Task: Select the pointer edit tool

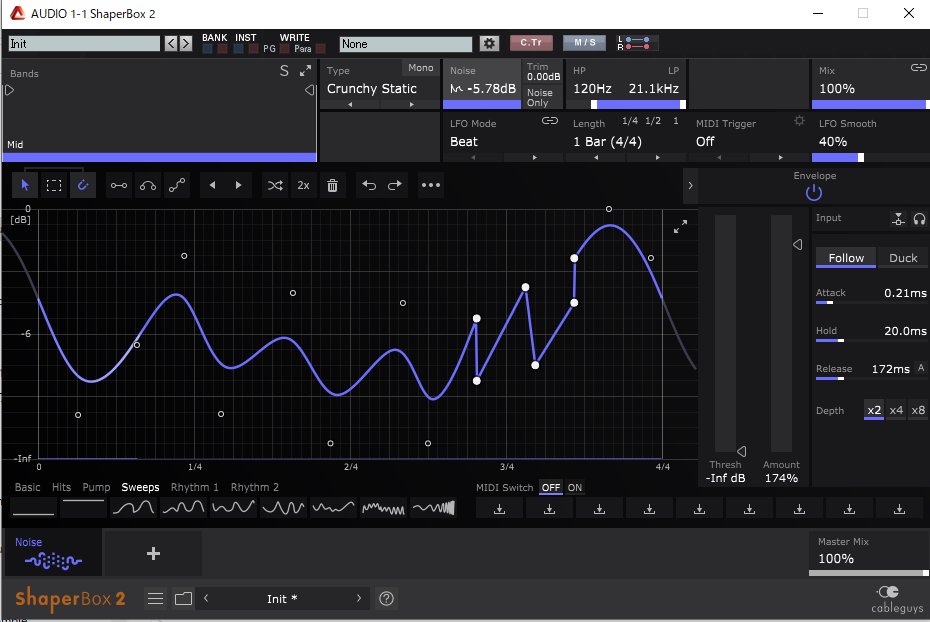Action: pyautogui.click(x=25, y=186)
